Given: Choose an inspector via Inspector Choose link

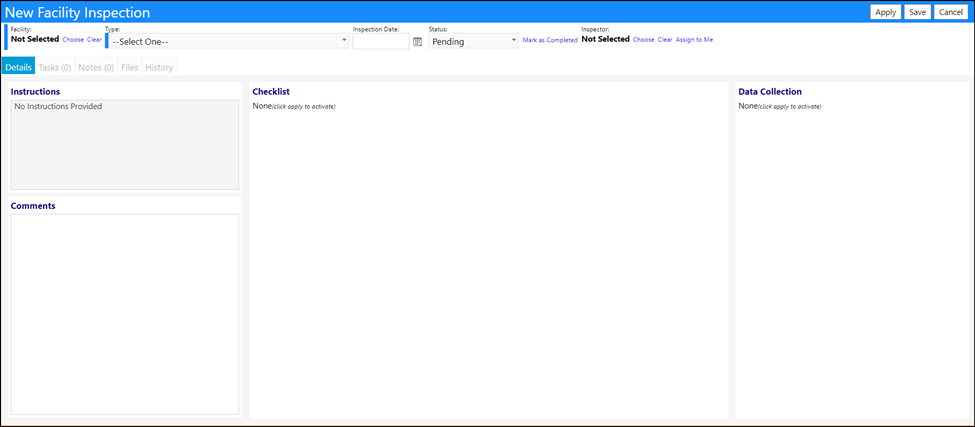Looking at the screenshot, I should pos(644,39).
